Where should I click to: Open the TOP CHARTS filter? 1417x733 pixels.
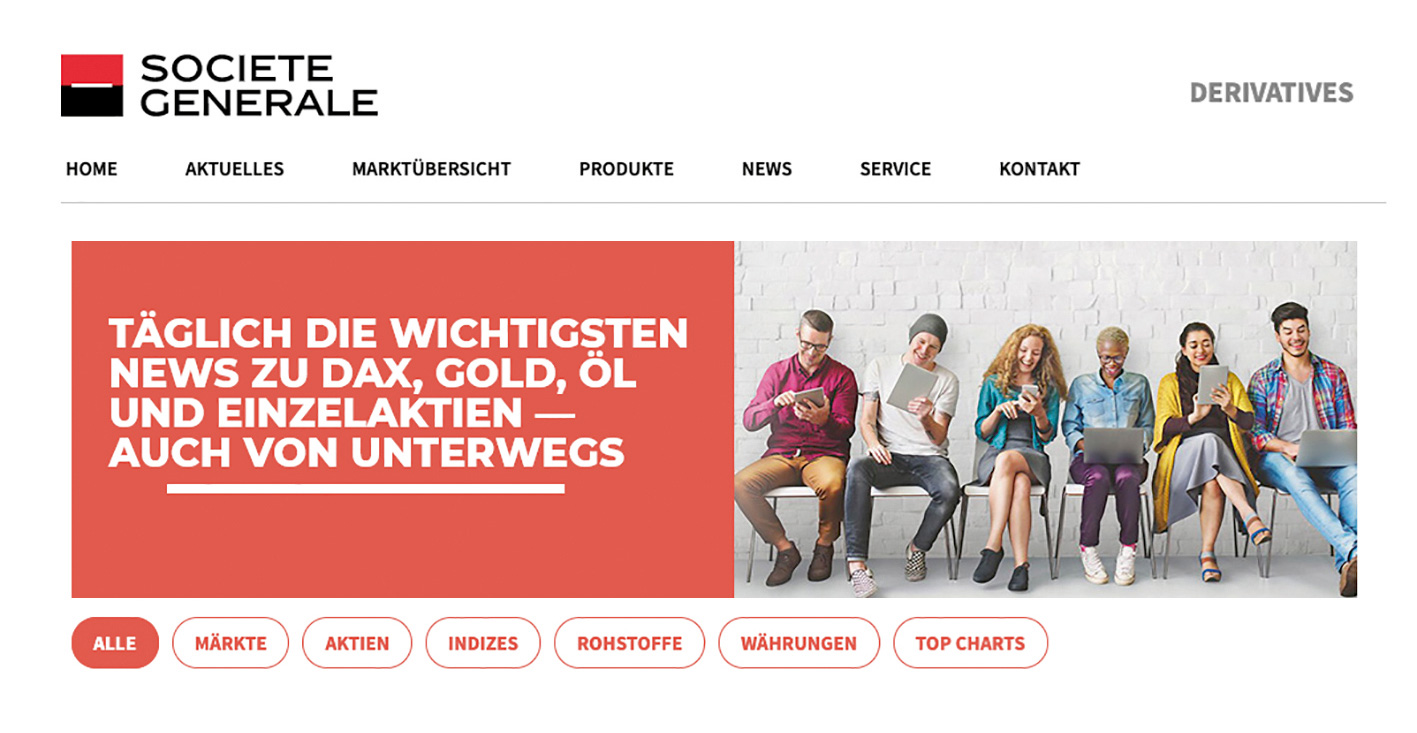click(x=970, y=643)
